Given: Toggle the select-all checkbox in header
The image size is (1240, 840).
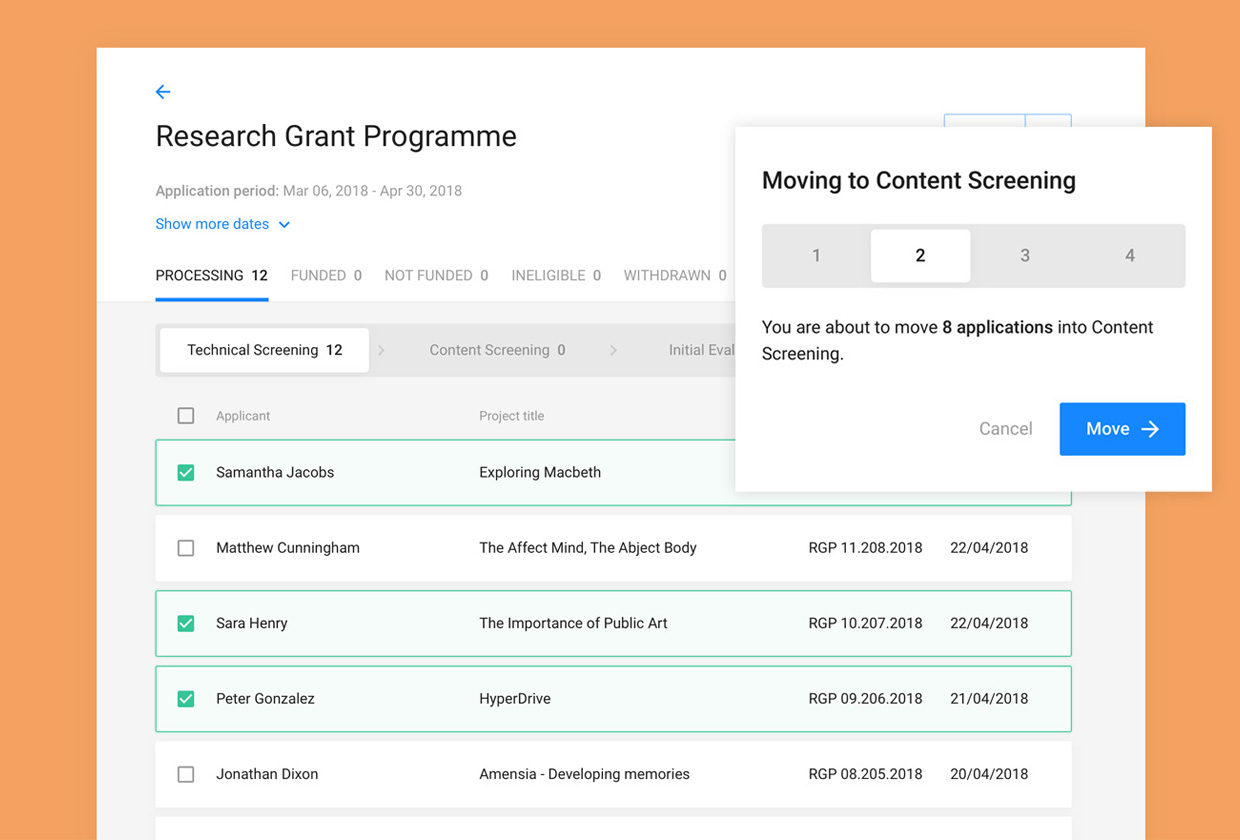Looking at the screenshot, I should (186, 416).
